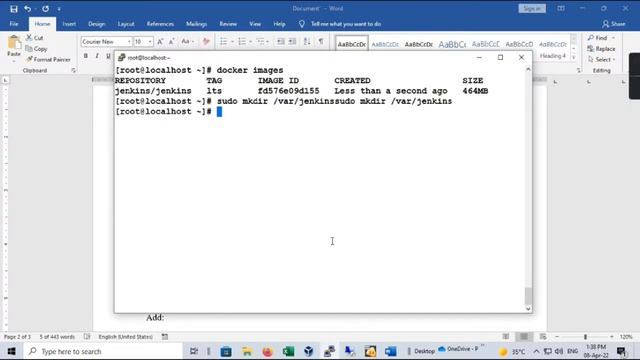
Task: Click the Sign in button
Action: (532, 9)
